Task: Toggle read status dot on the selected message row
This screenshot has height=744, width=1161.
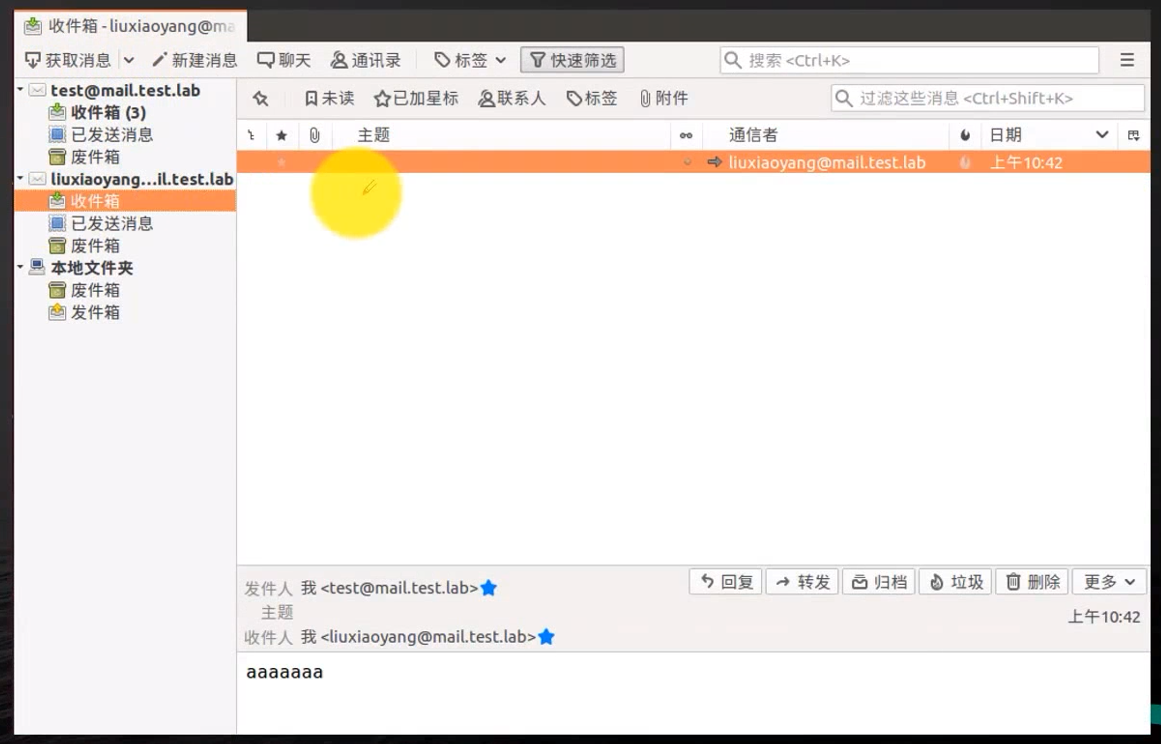Action: tap(687, 162)
